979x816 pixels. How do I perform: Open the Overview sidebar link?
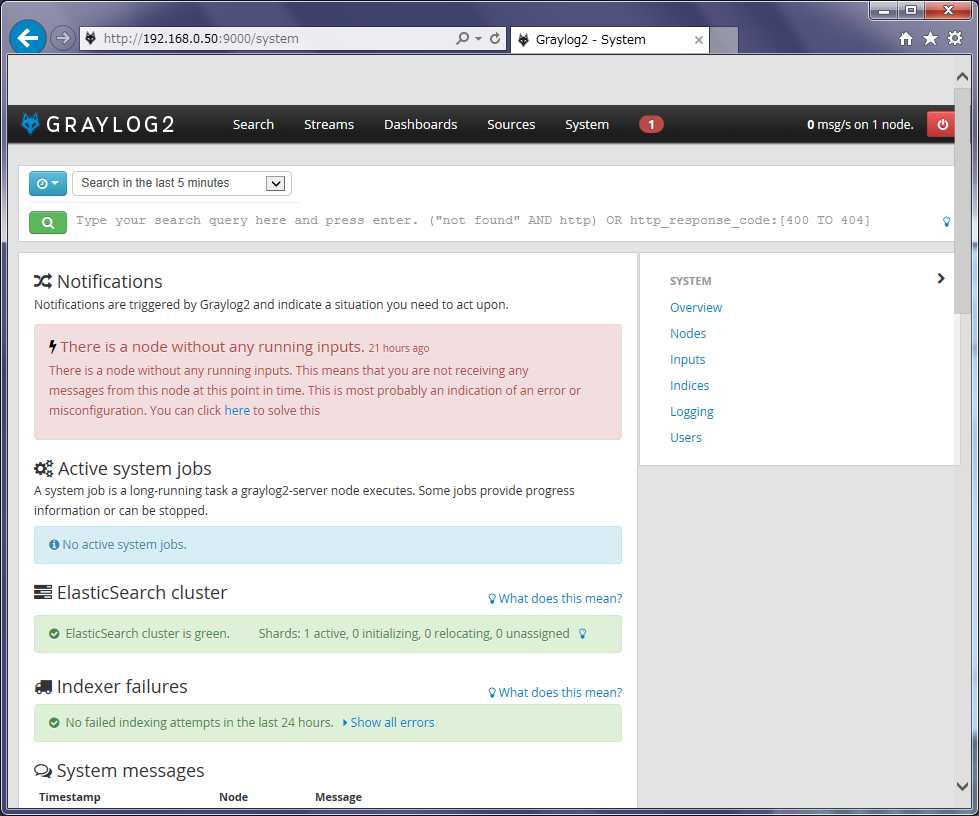point(696,307)
